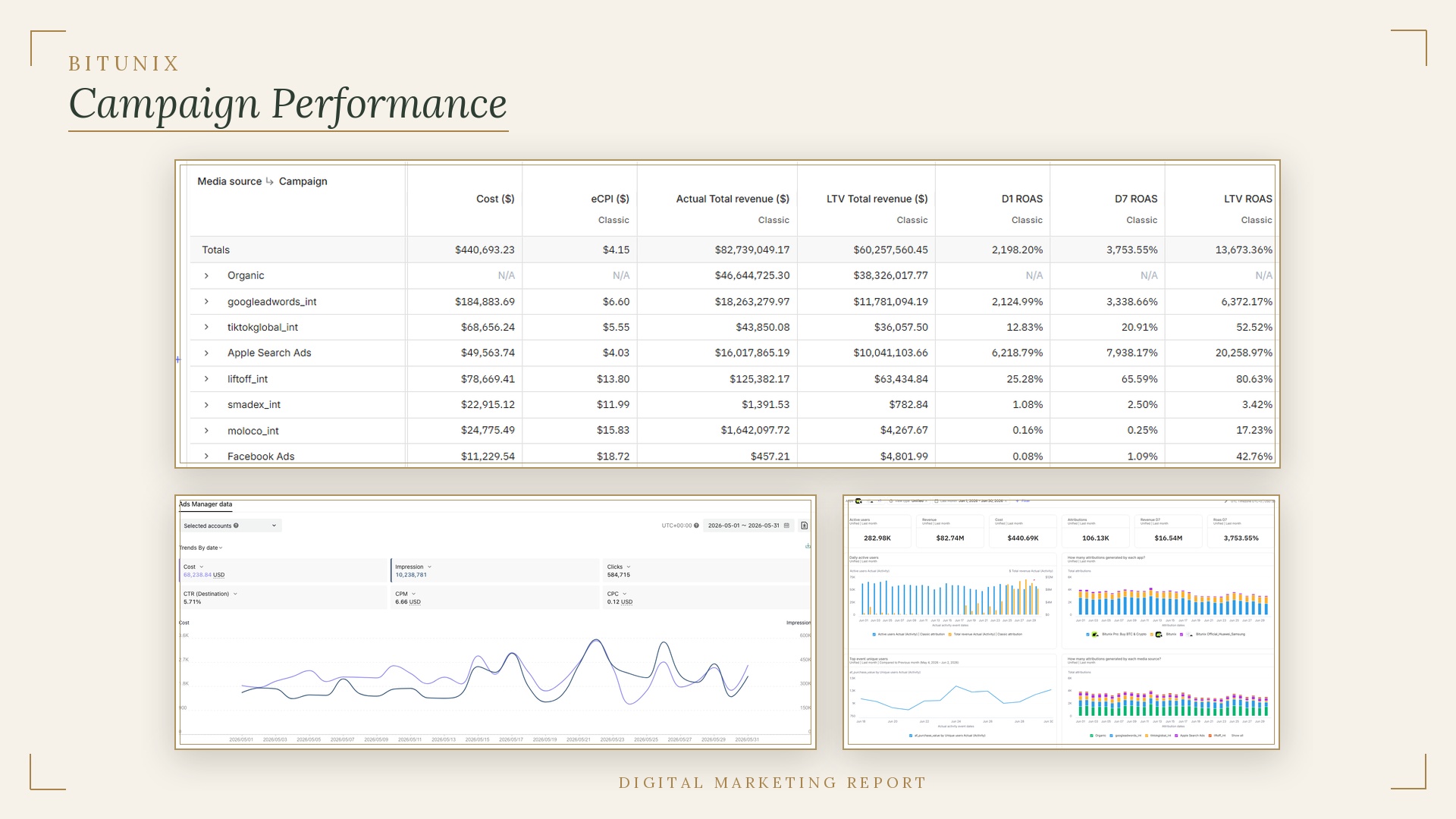Click the 3,753.55% Roas D7 card
The height and width of the screenshot is (819, 1456).
(x=1241, y=531)
